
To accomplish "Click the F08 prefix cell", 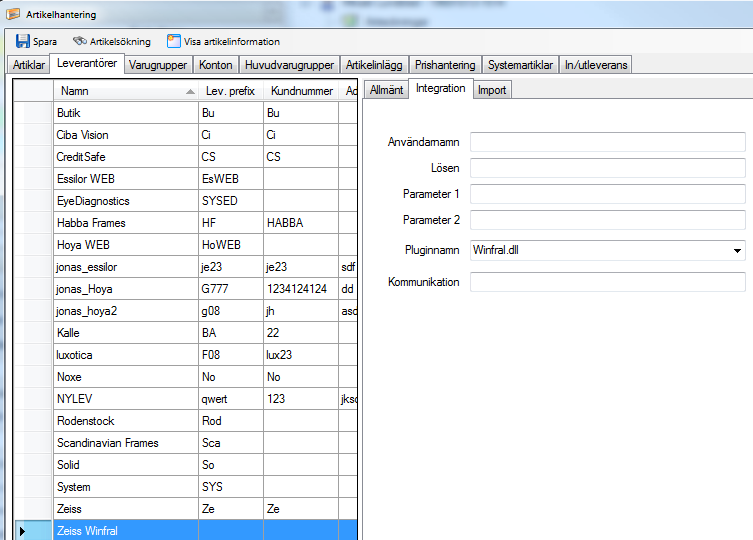I will 231,355.
